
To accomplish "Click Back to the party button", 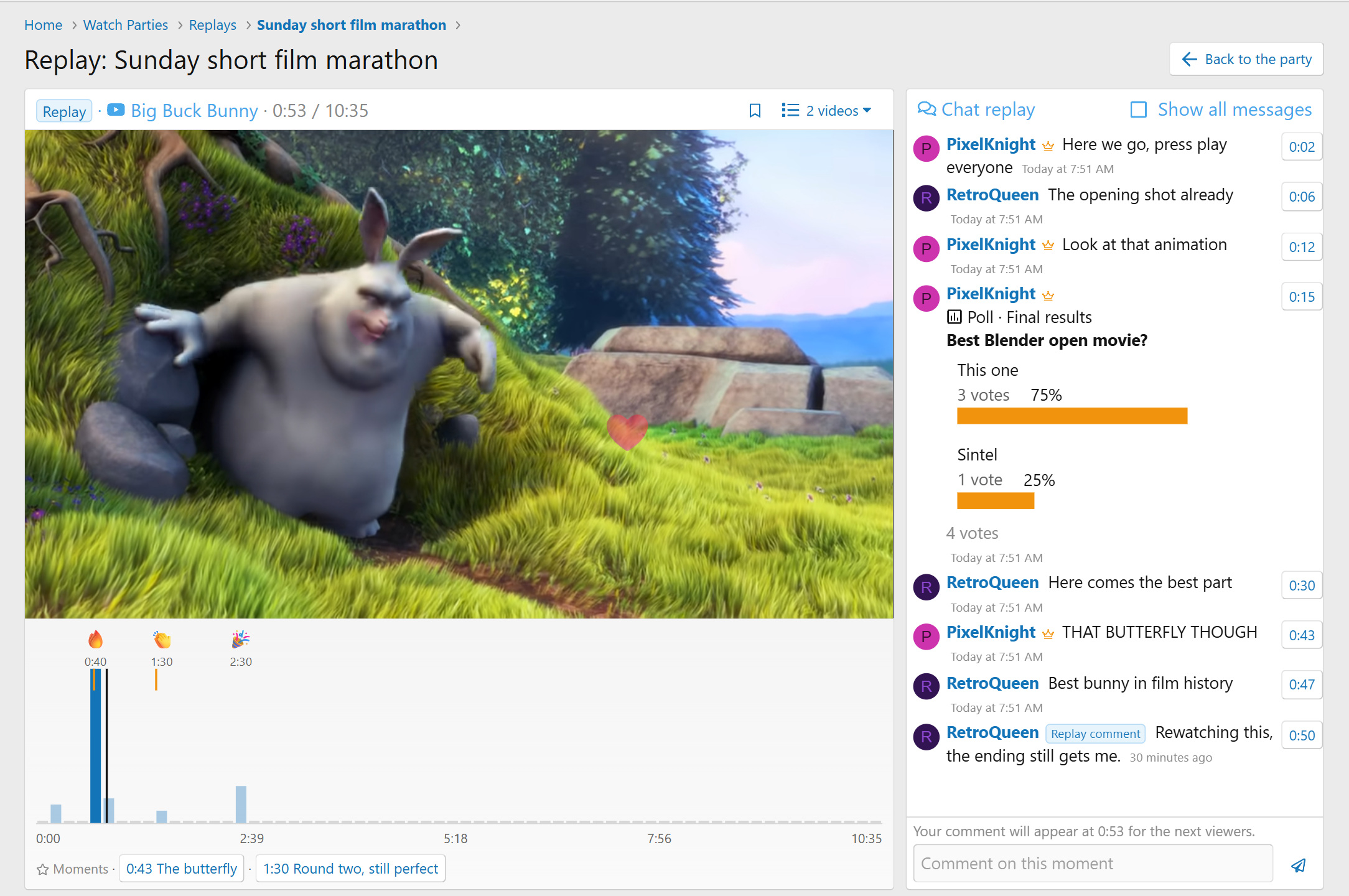I will tap(1246, 59).
